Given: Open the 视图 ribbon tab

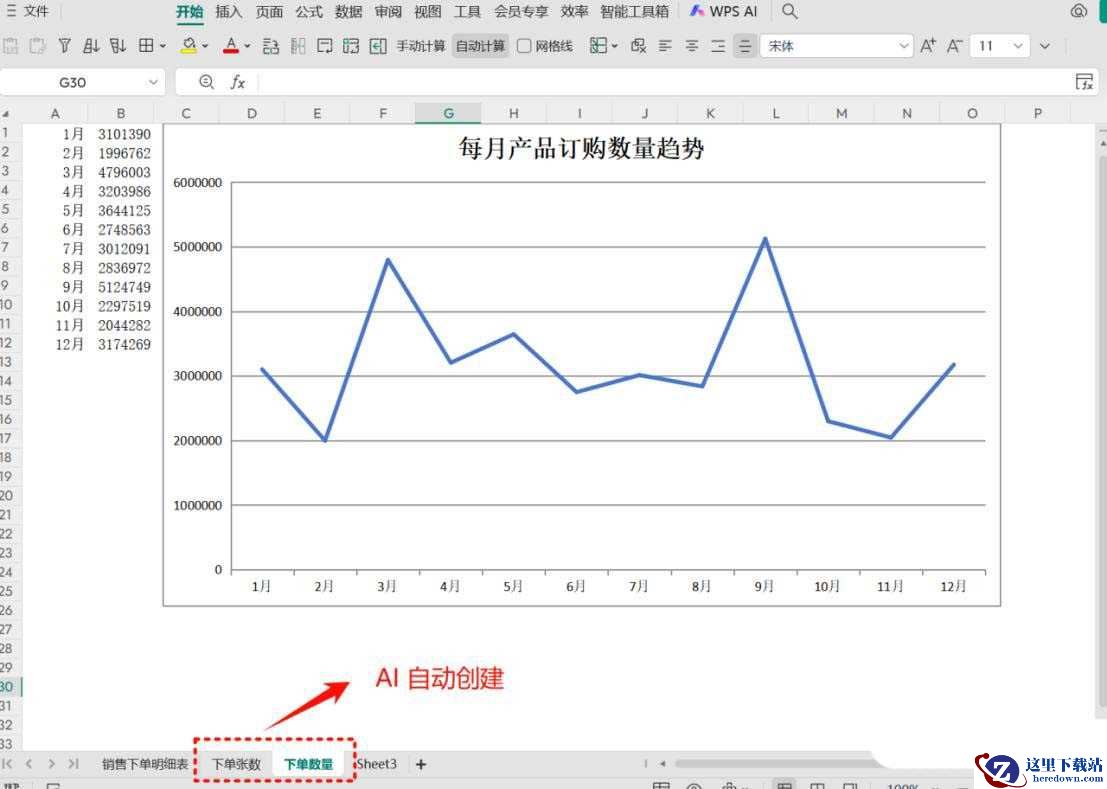Looking at the screenshot, I should tap(428, 11).
